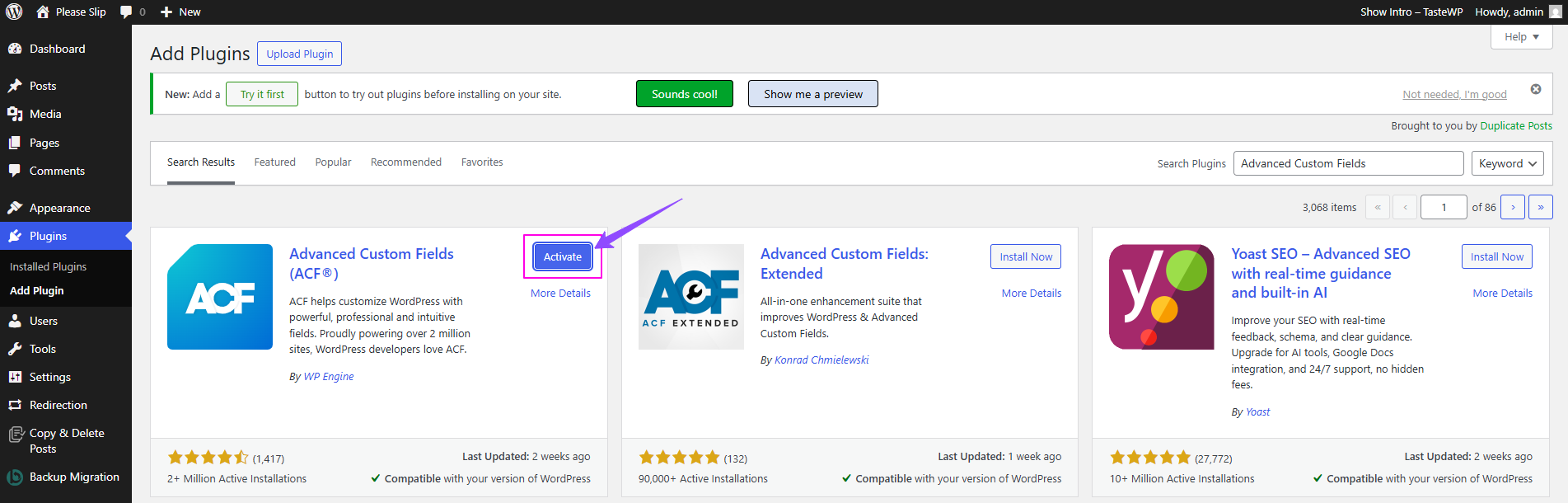The height and width of the screenshot is (503, 1568).
Task: View More Details for ACF Extended
Action: (x=1032, y=294)
